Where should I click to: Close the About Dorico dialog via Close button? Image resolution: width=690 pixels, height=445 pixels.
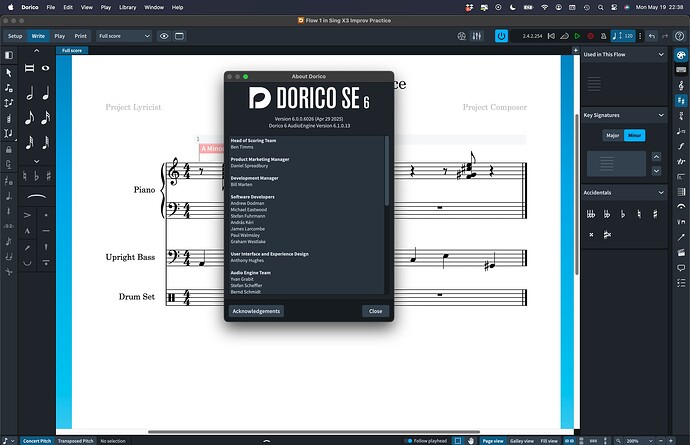point(375,311)
